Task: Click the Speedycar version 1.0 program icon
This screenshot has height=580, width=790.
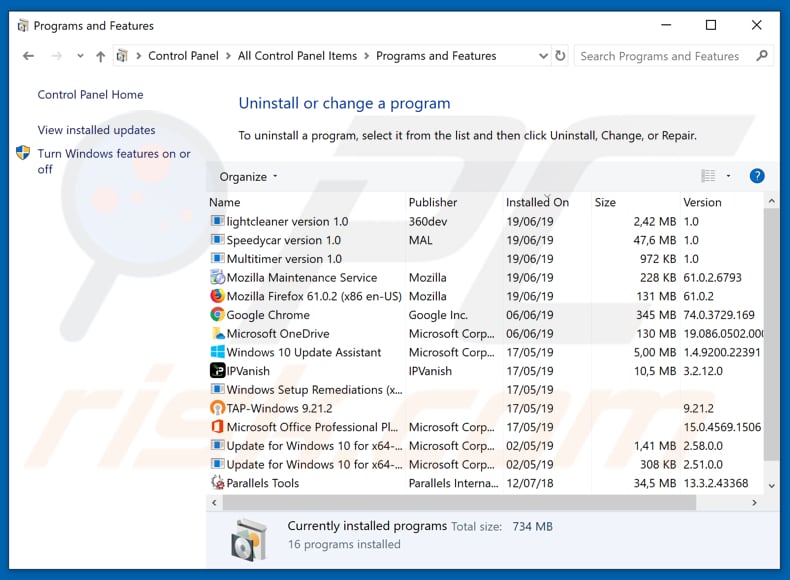Action: [217, 239]
